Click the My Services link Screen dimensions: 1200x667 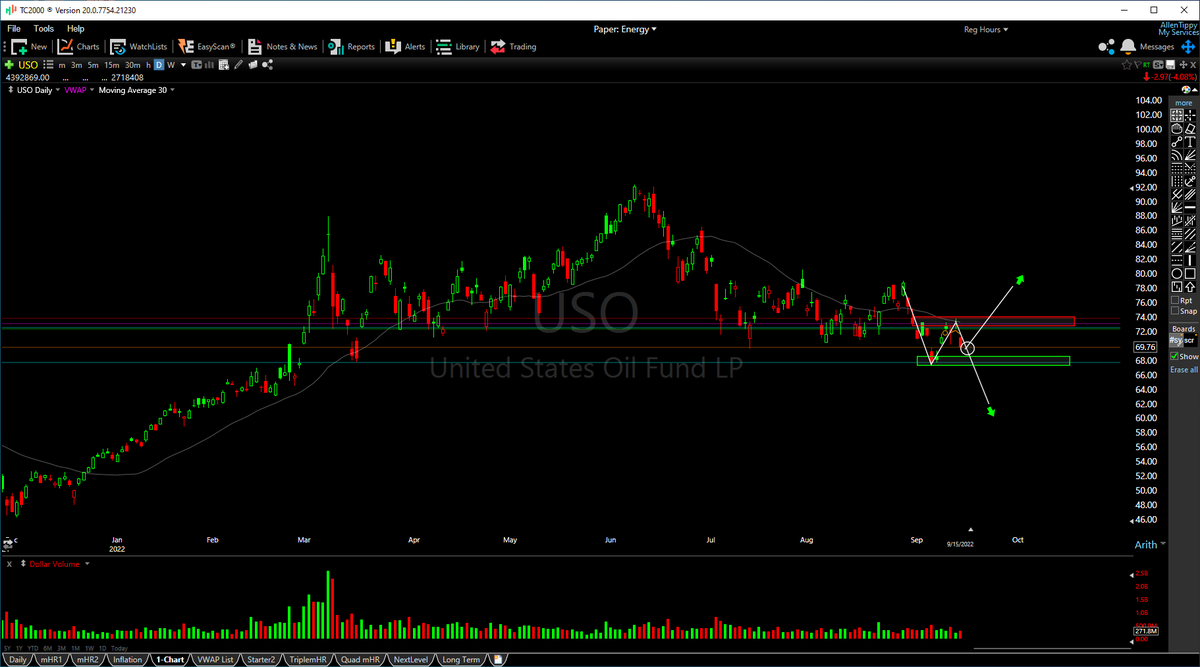click(1177, 33)
